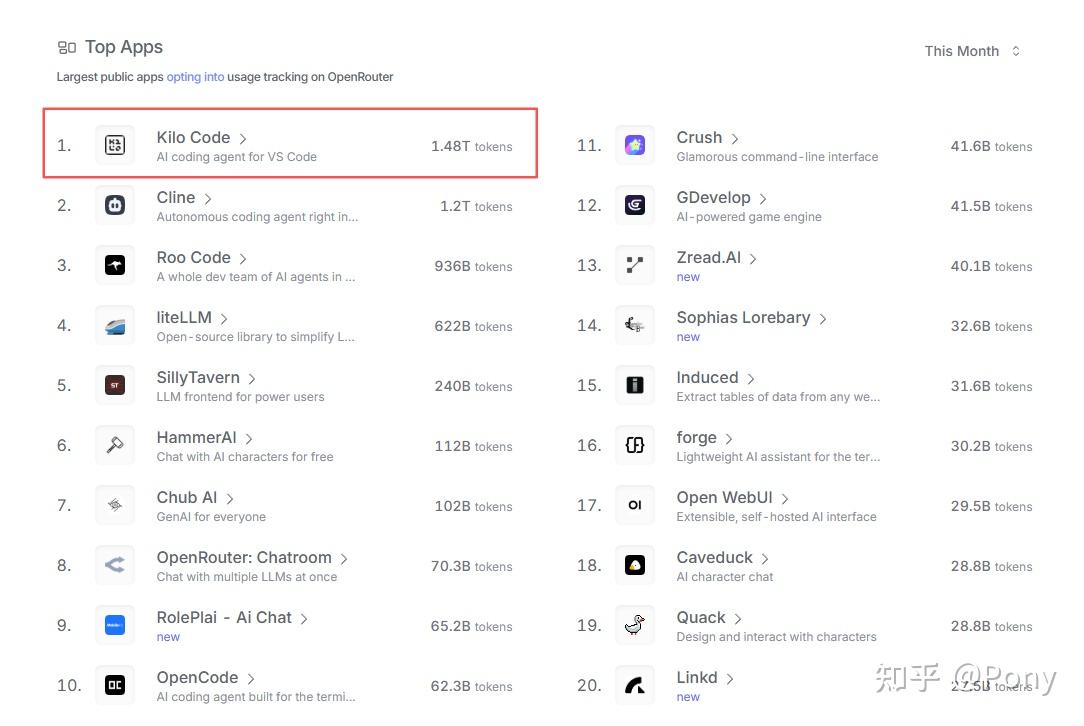Image resolution: width=1084 pixels, height=726 pixels.
Task: Click the forge app icon
Action: pyautogui.click(x=635, y=445)
